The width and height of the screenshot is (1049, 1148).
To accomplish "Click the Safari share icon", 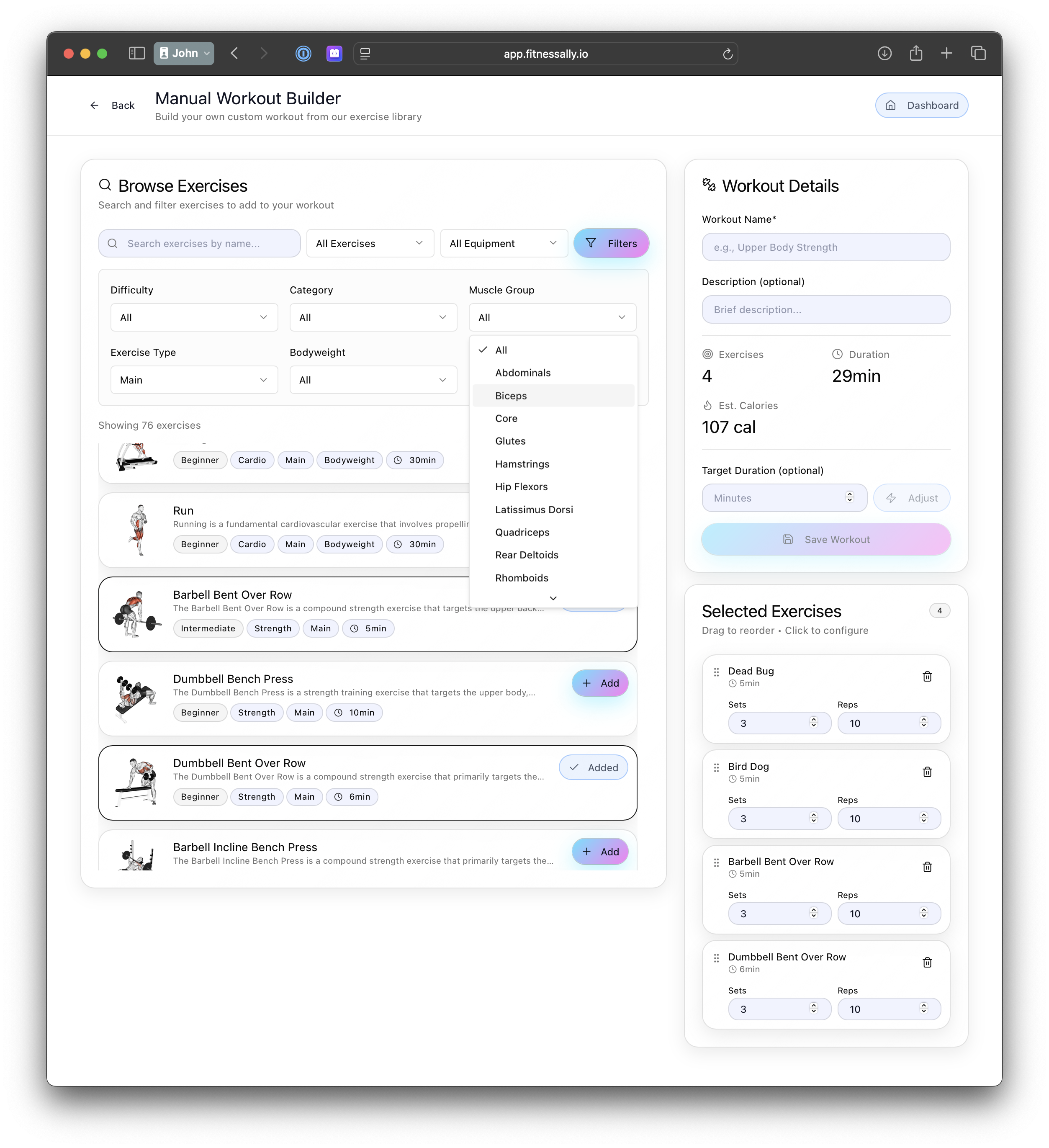I will click(x=916, y=54).
